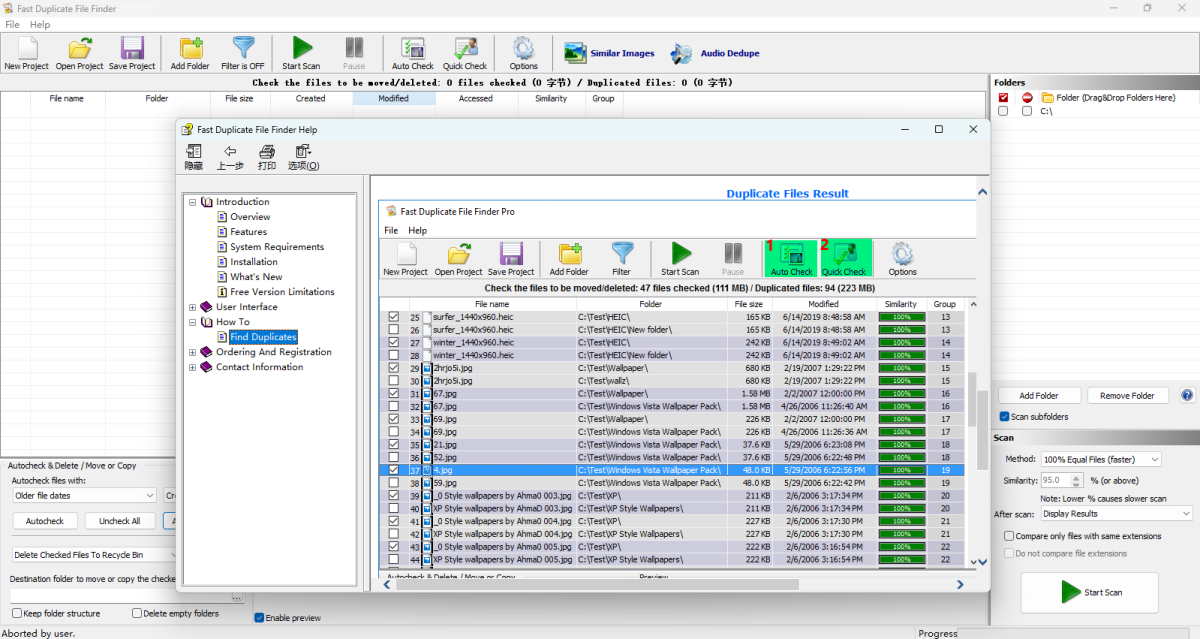Select the Find Duplicates help topic

[x=263, y=337]
